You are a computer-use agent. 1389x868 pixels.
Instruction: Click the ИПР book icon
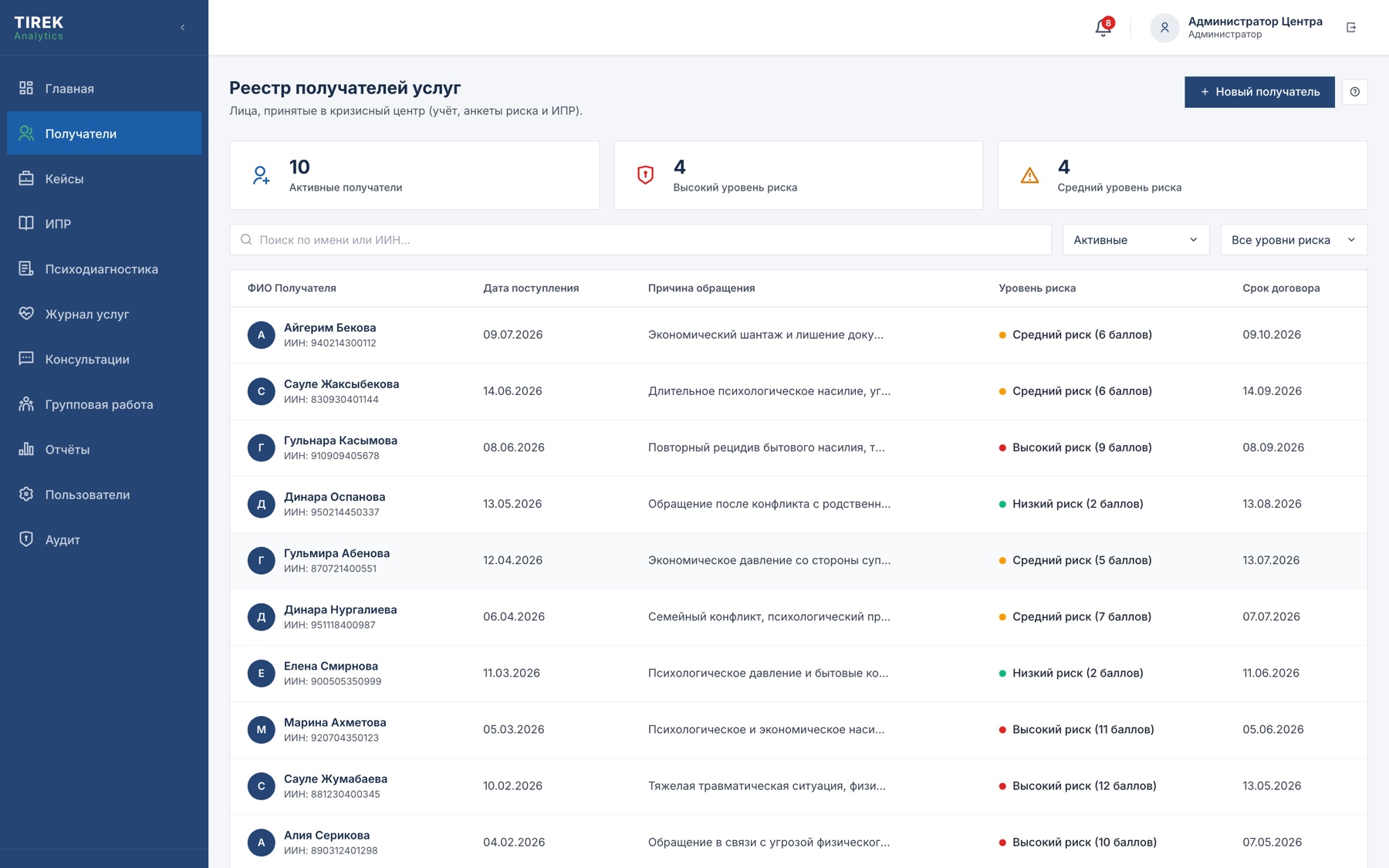tap(26, 224)
